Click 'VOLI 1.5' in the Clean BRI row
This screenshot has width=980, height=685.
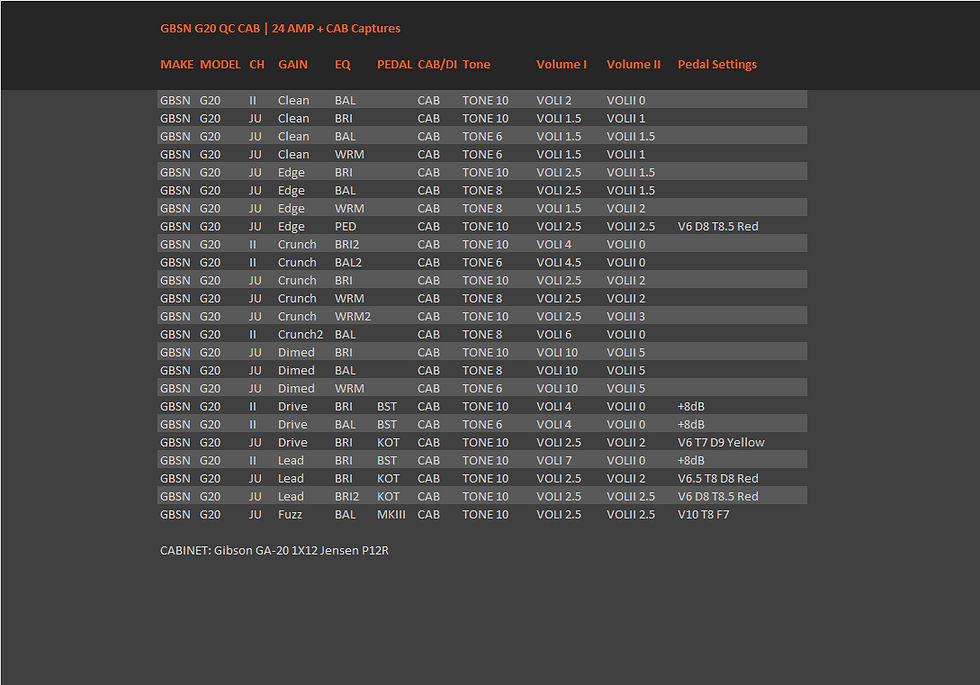[559, 119]
